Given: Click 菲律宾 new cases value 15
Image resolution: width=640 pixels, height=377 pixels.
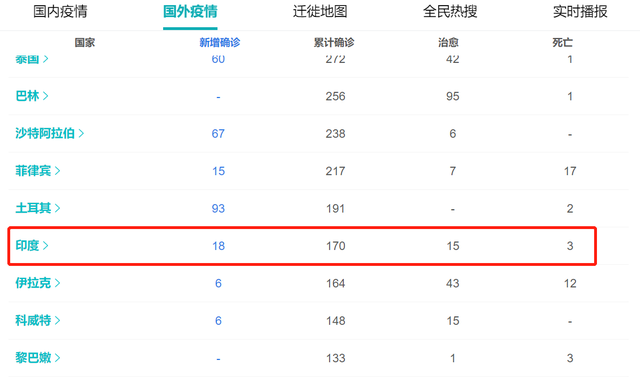Looking at the screenshot, I should pyautogui.click(x=218, y=171).
